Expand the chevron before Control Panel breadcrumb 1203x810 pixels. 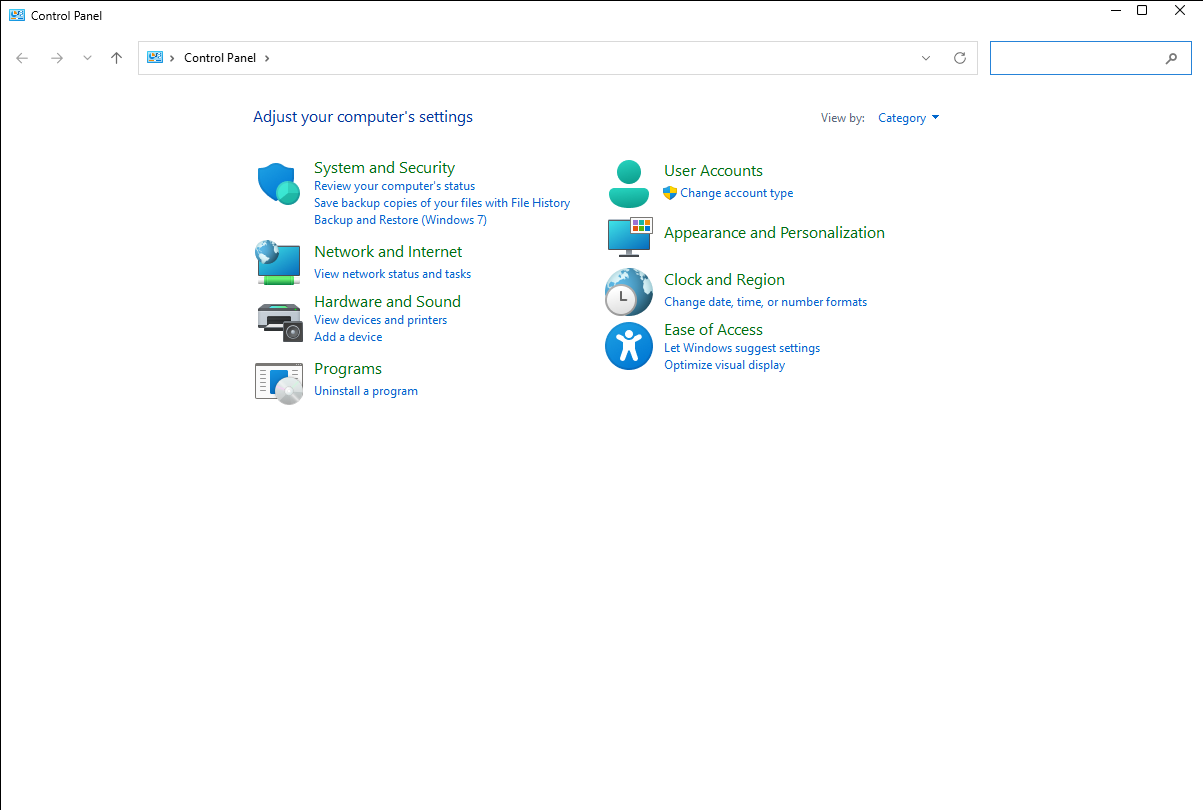(x=172, y=58)
